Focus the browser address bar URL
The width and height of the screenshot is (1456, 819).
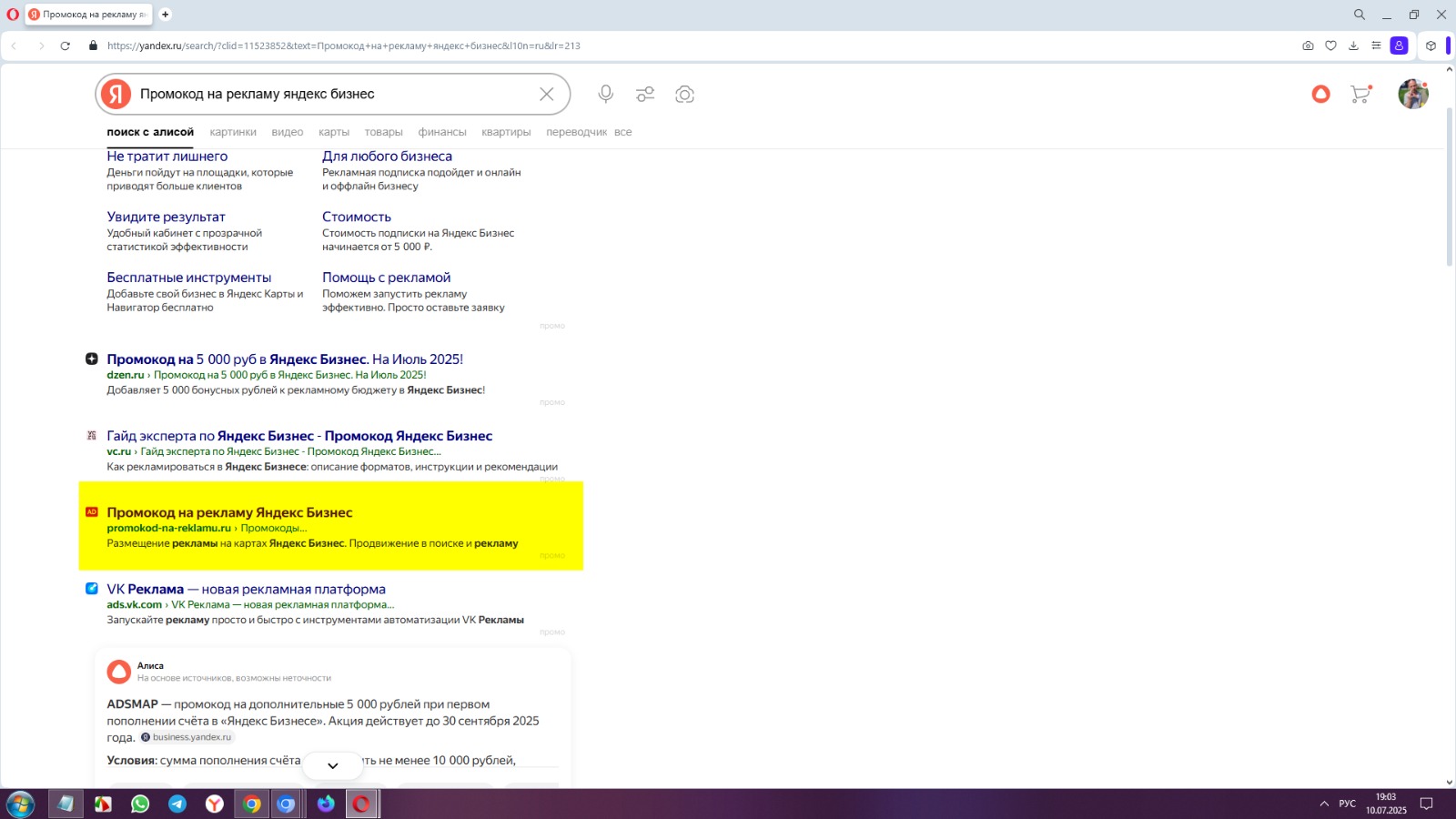coord(343,45)
